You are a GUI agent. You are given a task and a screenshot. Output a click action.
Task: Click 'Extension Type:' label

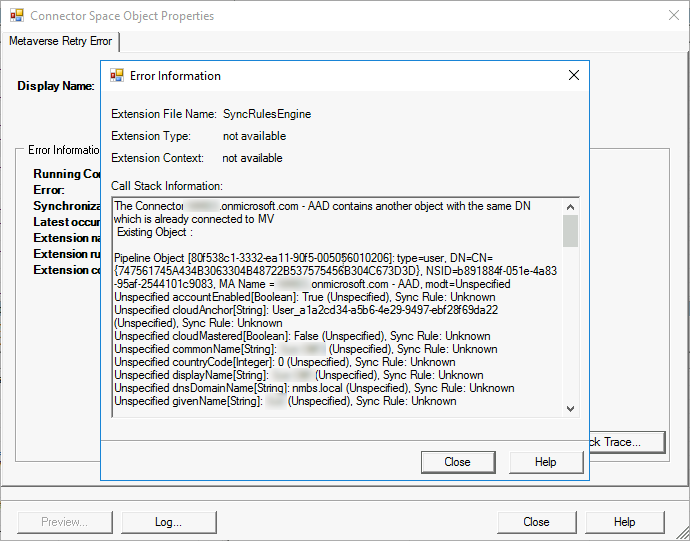[x=151, y=136]
